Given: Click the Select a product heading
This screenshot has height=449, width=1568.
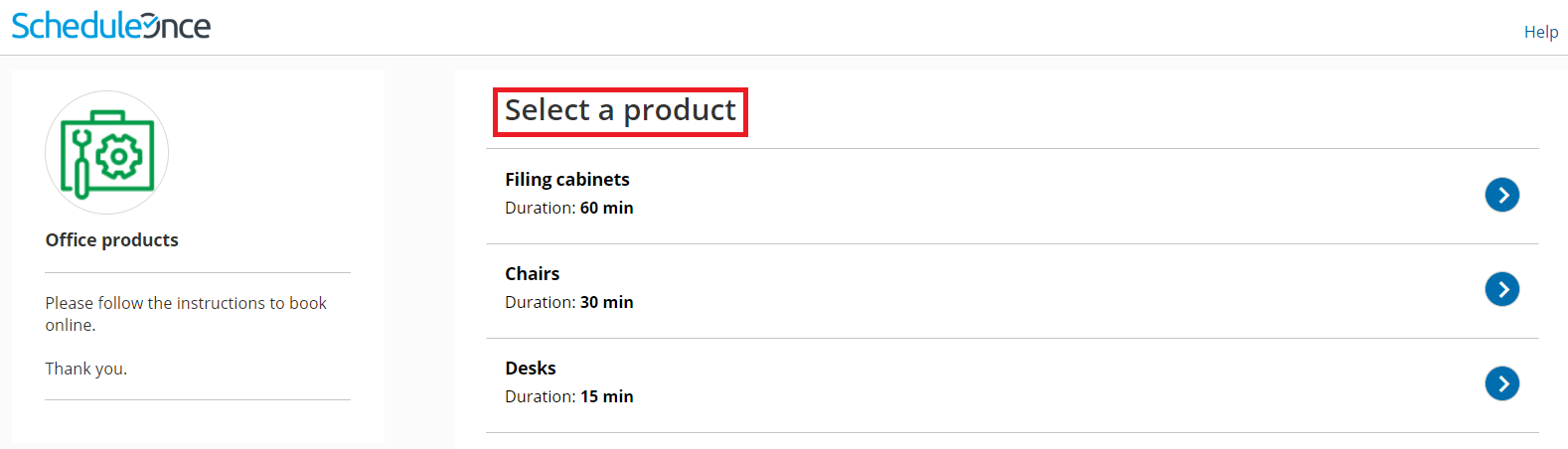Looking at the screenshot, I should pyautogui.click(x=620, y=110).
